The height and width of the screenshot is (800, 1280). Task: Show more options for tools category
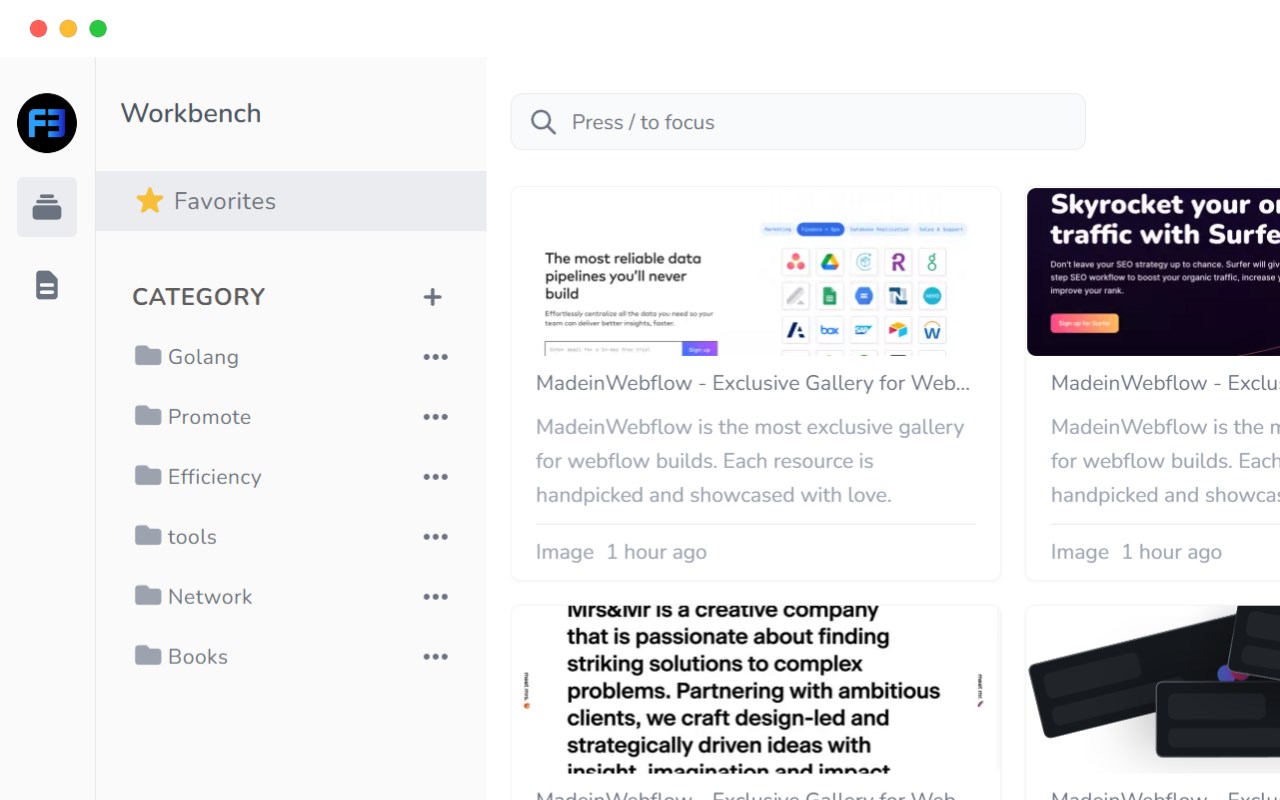coord(435,537)
